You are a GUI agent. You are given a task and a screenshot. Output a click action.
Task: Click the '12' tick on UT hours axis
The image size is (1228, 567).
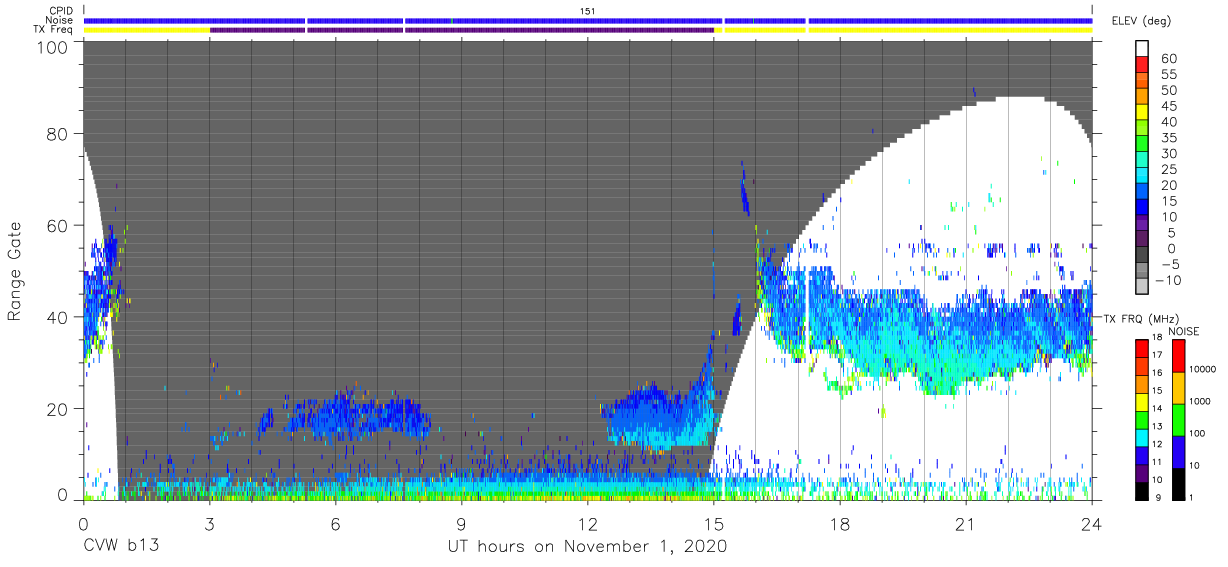(x=588, y=524)
